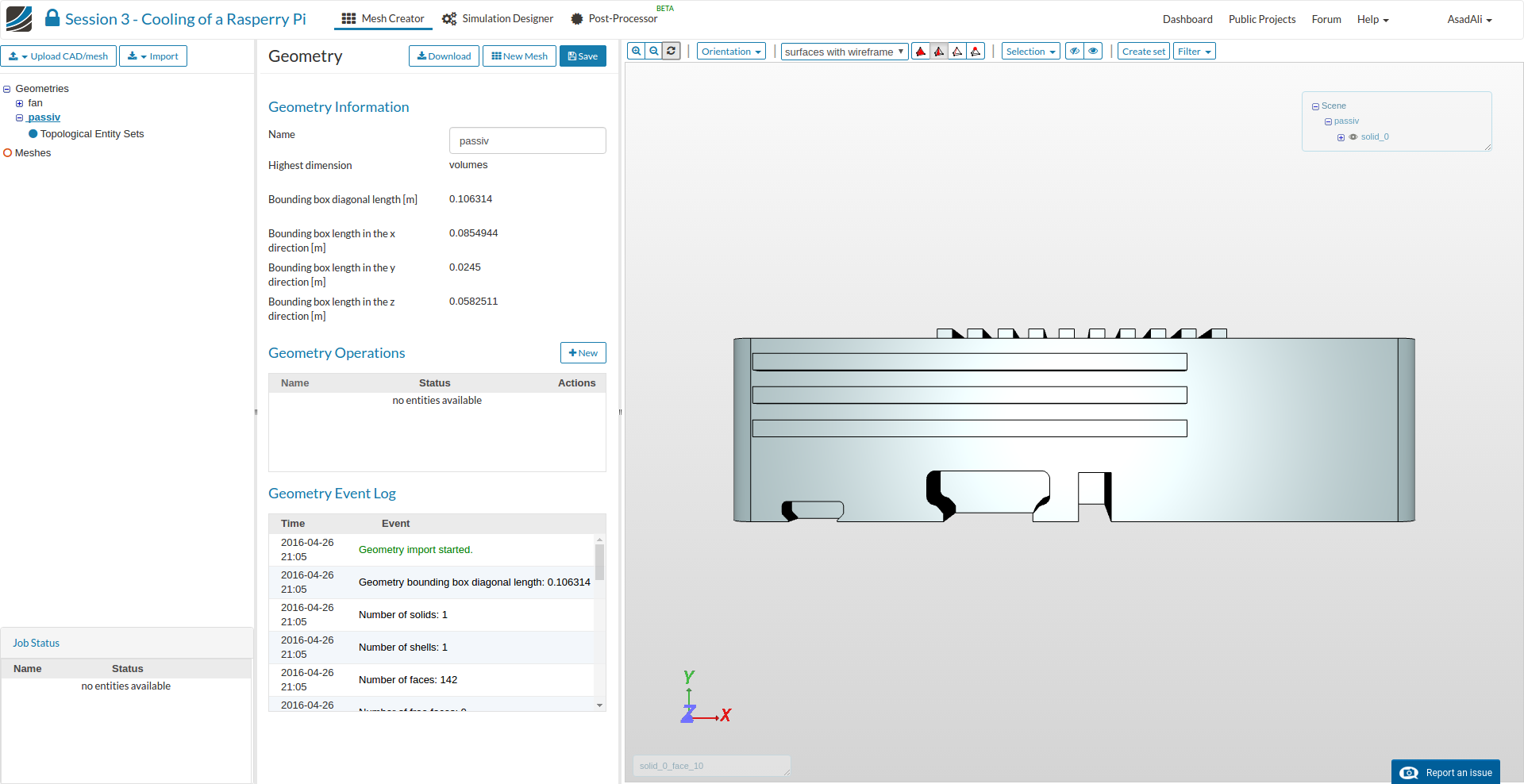Click the zoom in magnifier icon

(636, 52)
